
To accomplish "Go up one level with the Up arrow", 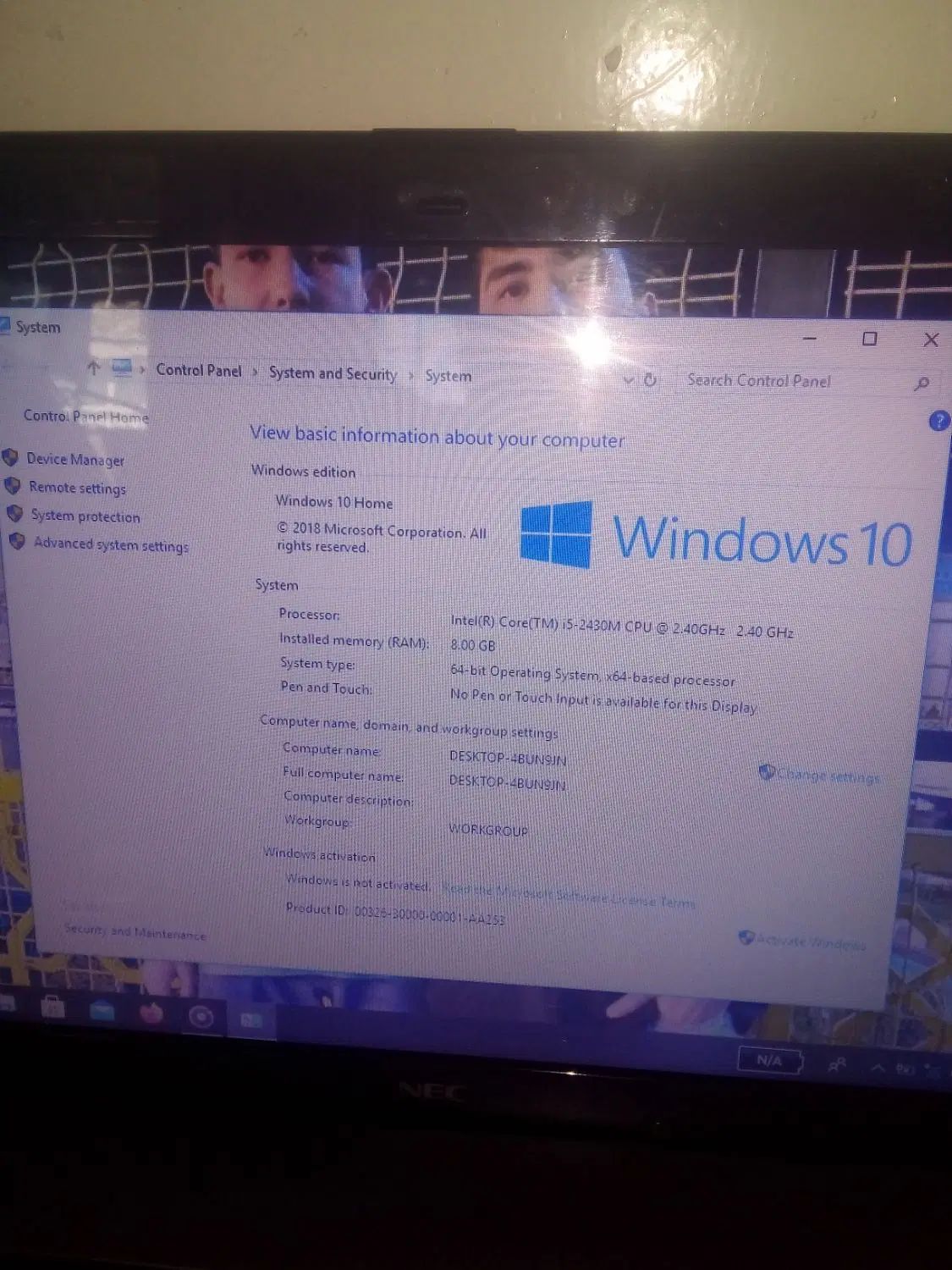I will (x=94, y=367).
